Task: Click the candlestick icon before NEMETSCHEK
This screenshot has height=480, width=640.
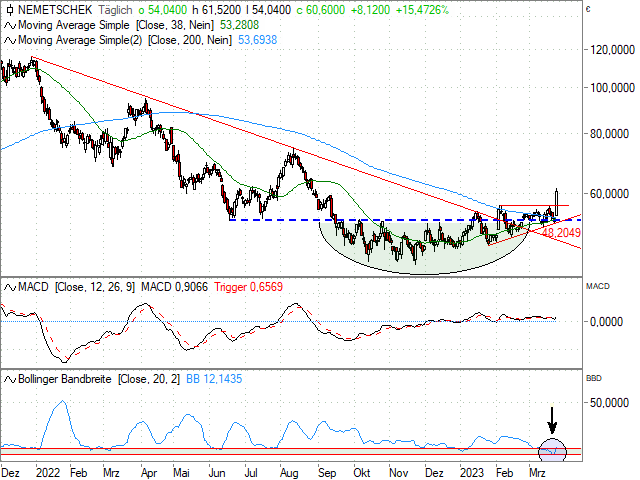Action: click(x=10, y=10)
